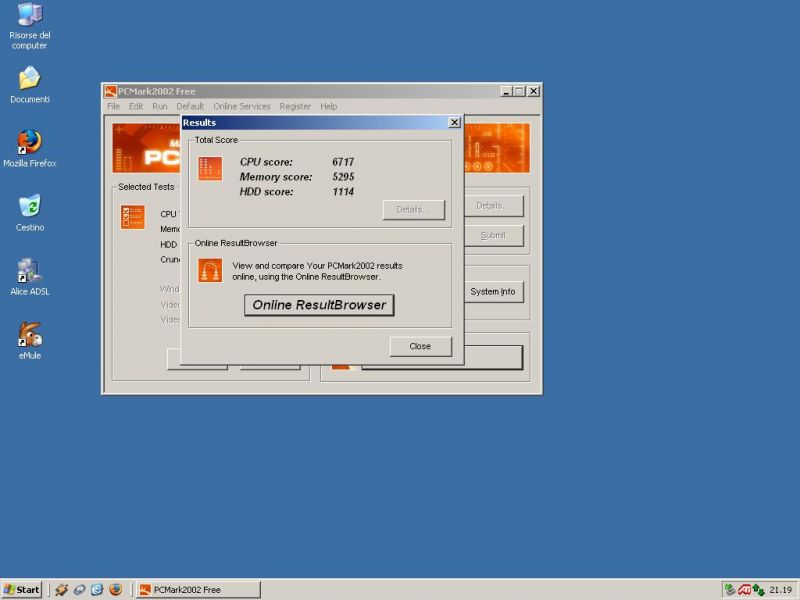Click the PCMark2002 Free taskbar button
This screenshot has width=800, height=600.
click(198, 590)
